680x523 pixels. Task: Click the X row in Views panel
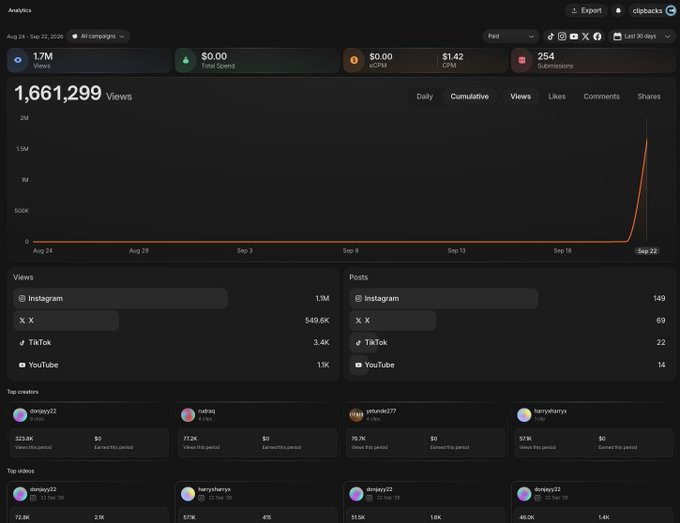pyautogui.click(x=172, y=320)
